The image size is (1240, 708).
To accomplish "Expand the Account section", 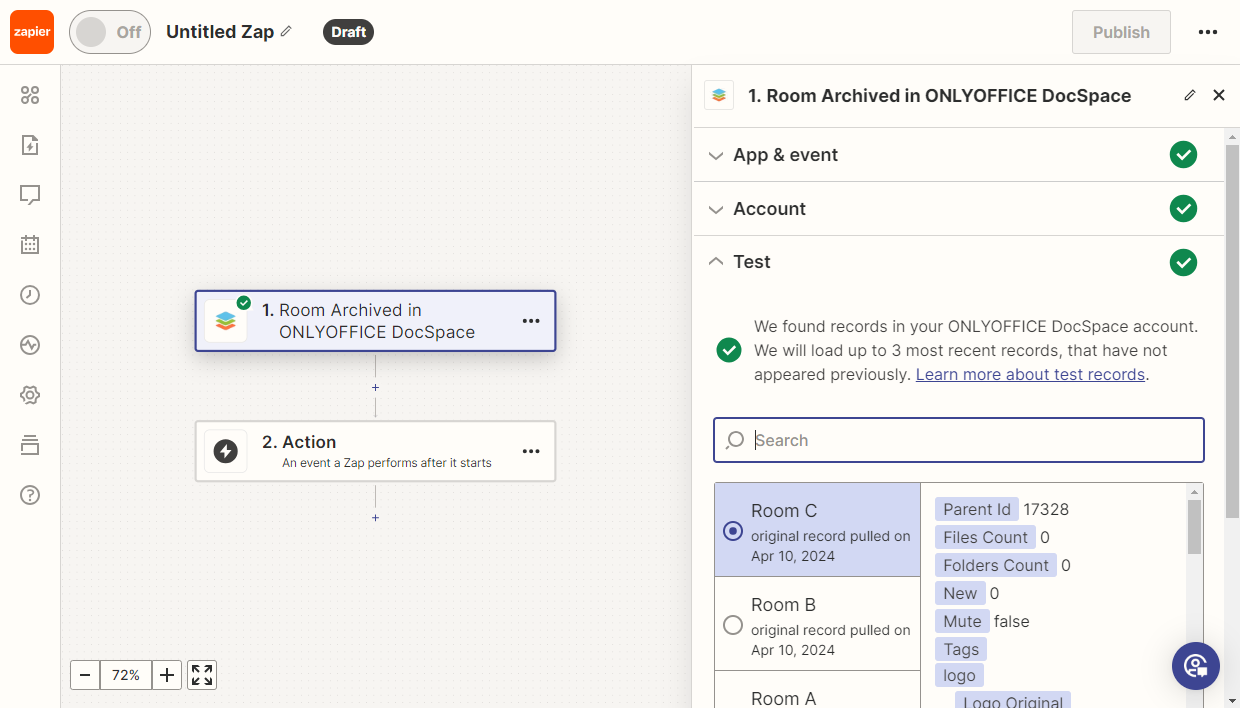I will [769, 209].
